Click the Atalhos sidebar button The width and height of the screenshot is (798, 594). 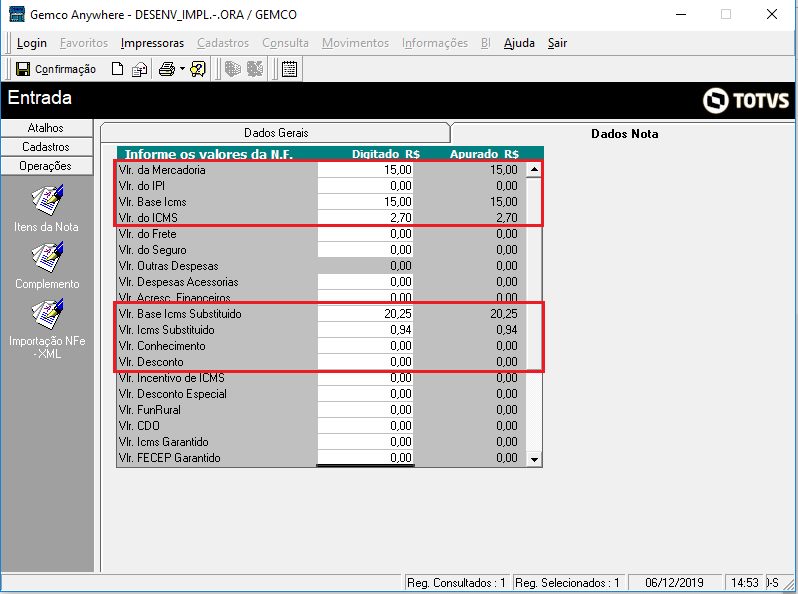coord(46,128)
